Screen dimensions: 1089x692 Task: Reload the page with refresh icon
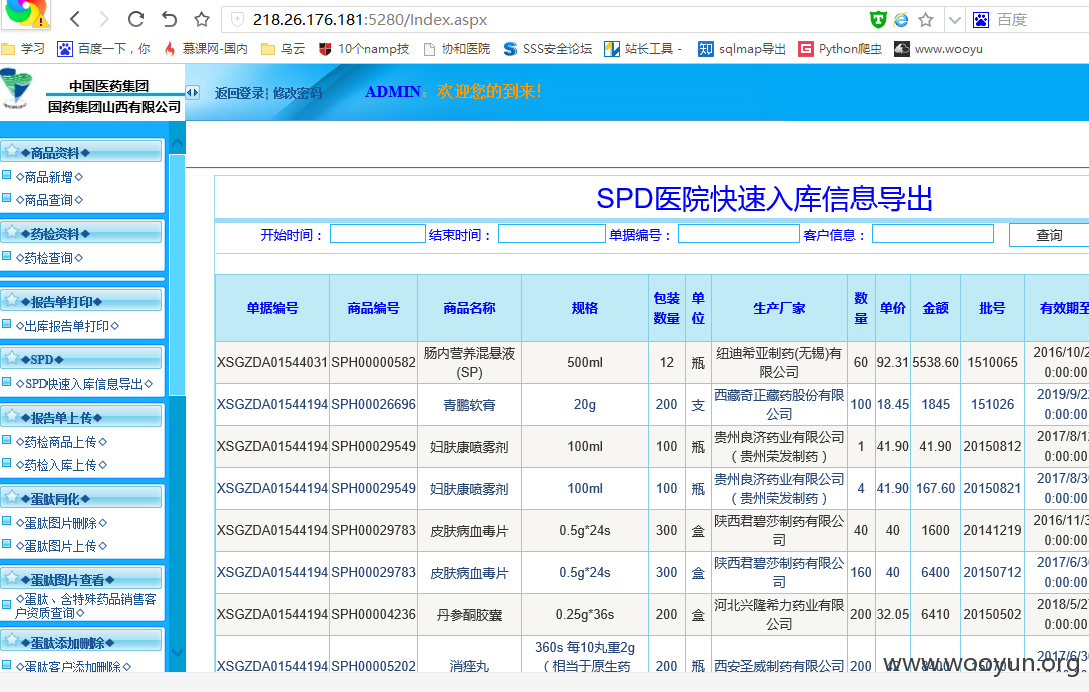(136, 19)
